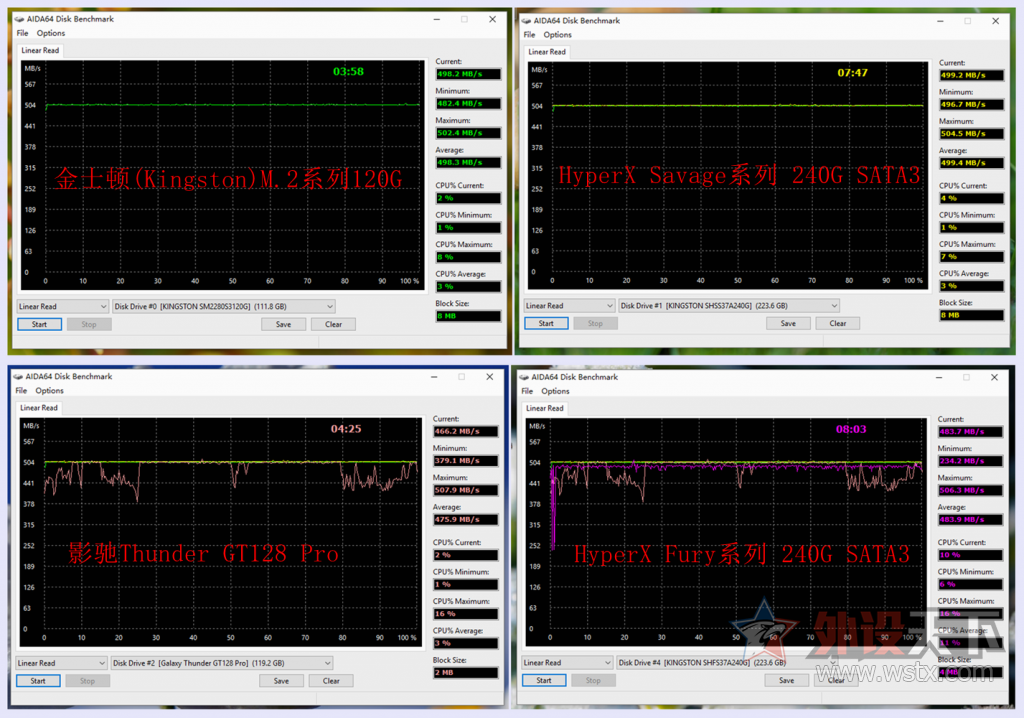
Task: Select Linear Read tab in SHFS37A240G window
Action: pyautogui.click(x=545, y=408)
